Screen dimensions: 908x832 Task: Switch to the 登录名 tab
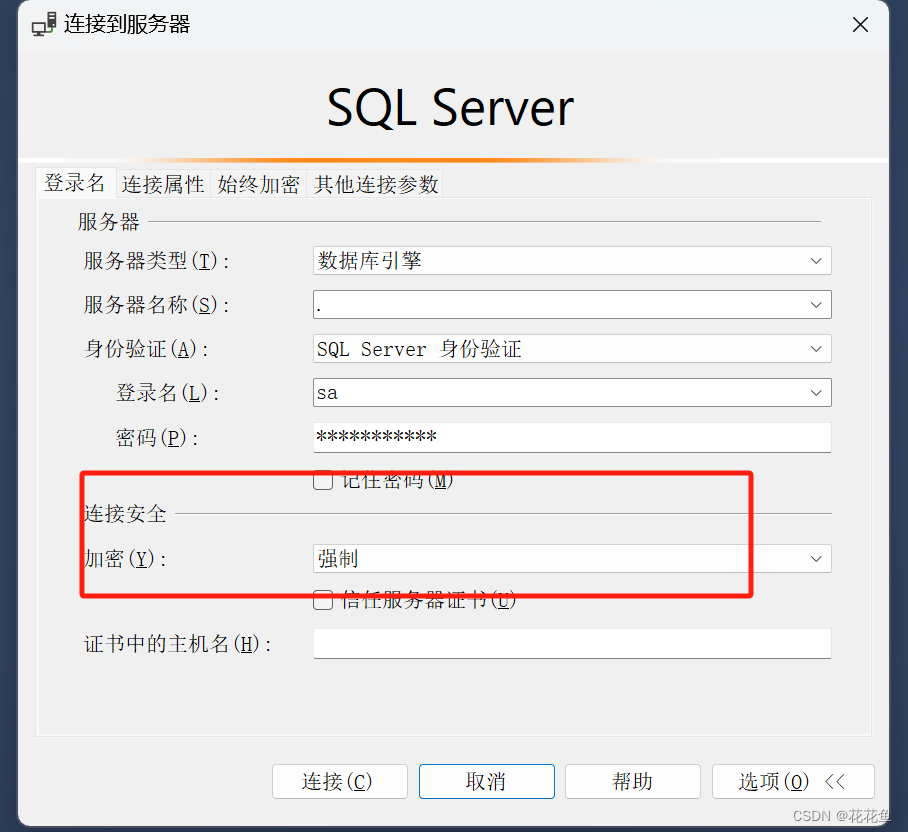75,184
